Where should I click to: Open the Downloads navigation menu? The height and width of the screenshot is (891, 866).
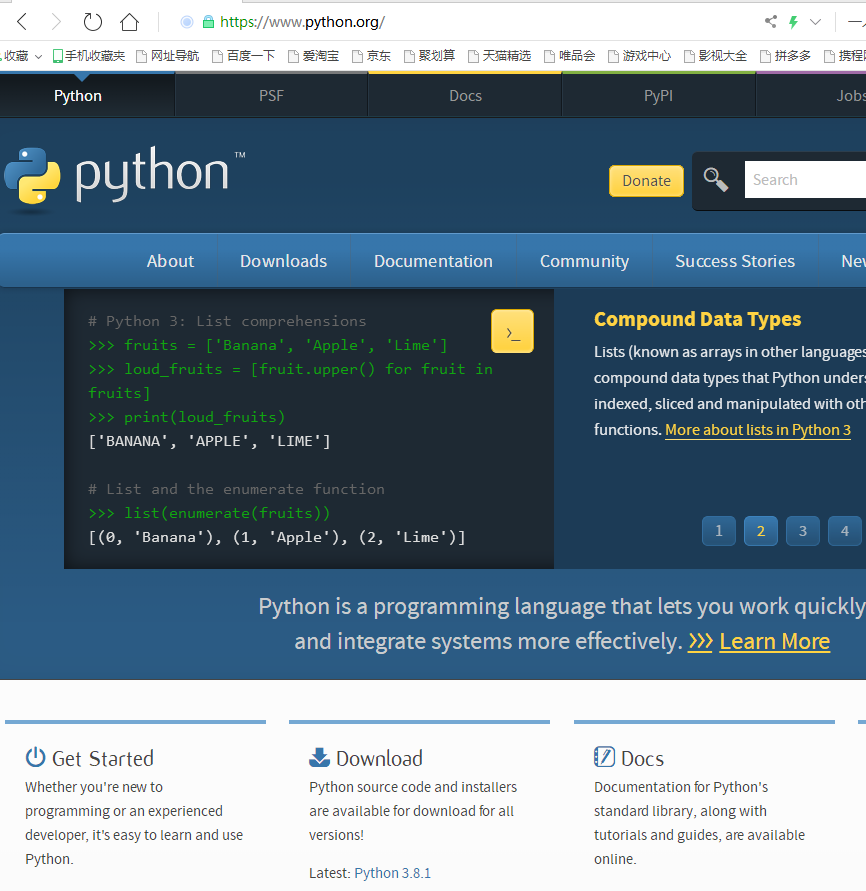(x=284, y=261)
